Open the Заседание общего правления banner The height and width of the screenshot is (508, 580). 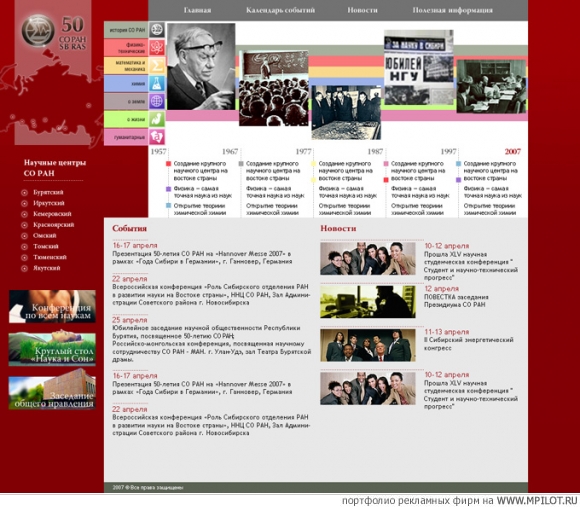click(52, 393)
